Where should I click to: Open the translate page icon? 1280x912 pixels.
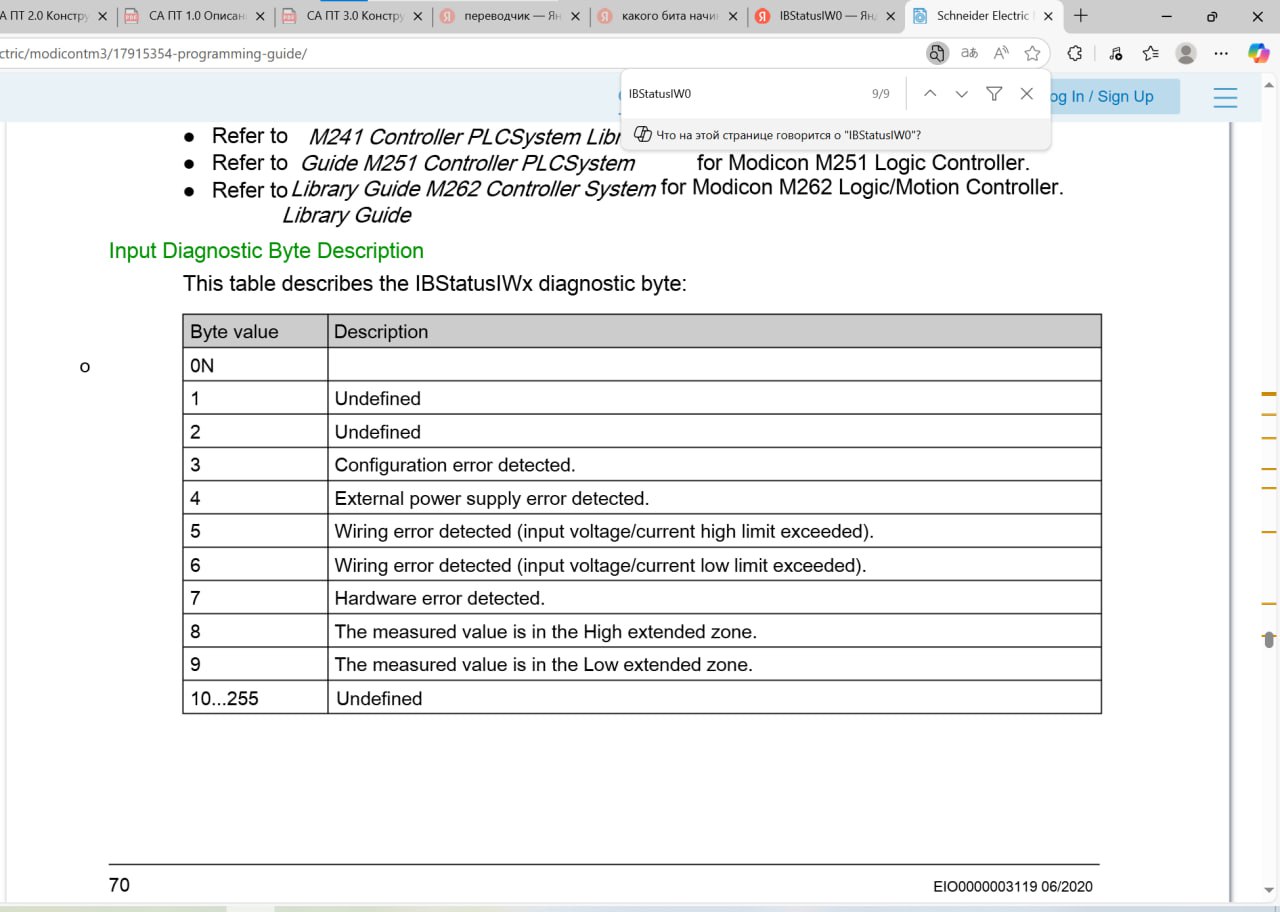[x=969, y=54]
